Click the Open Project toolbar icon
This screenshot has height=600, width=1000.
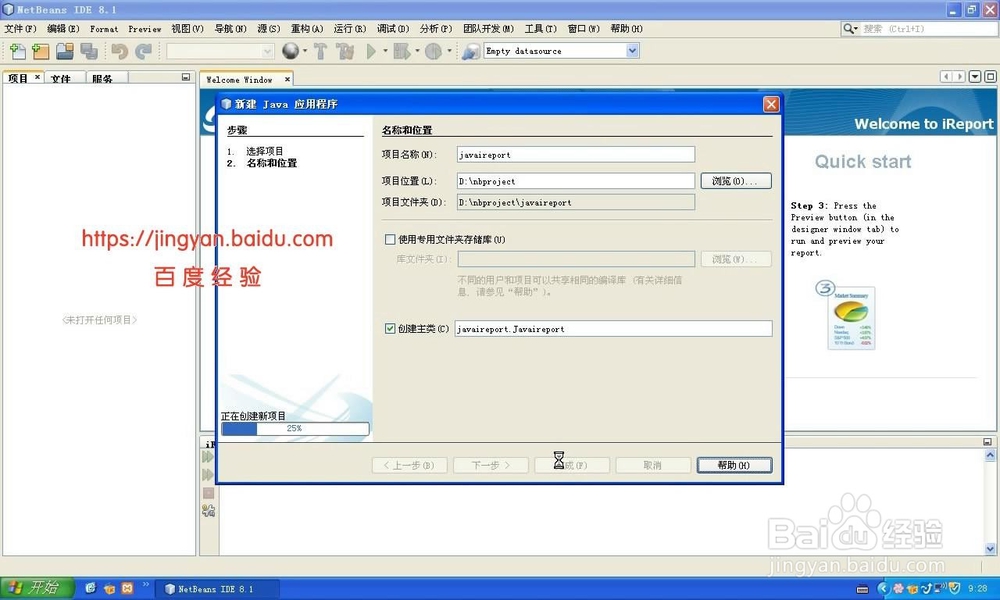pyautogui.click(x=64, y=51)
